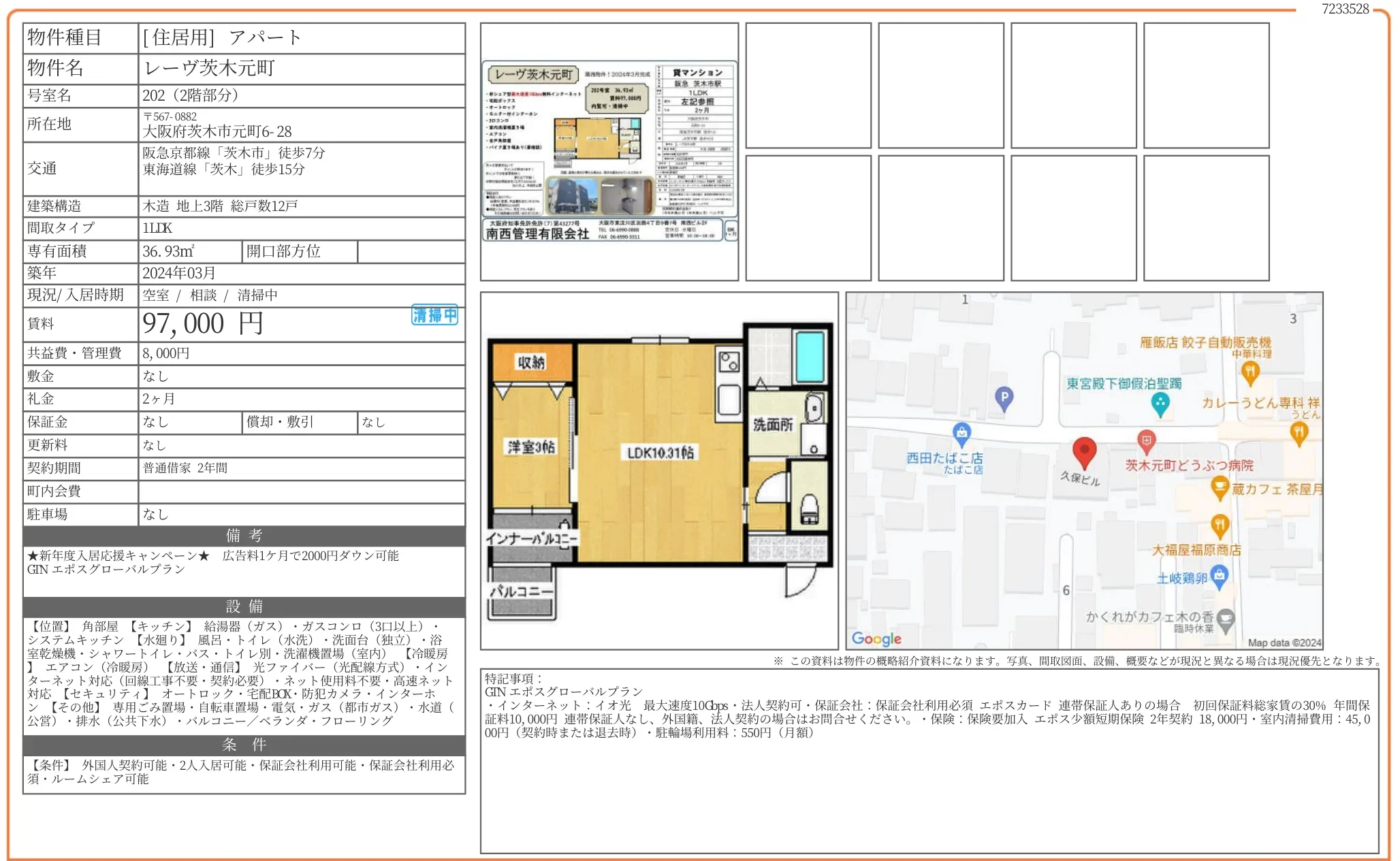Click the 蔵カフェ 茶屋月 cafe marker
The image size is (1400, 861).
(1220, 487)
